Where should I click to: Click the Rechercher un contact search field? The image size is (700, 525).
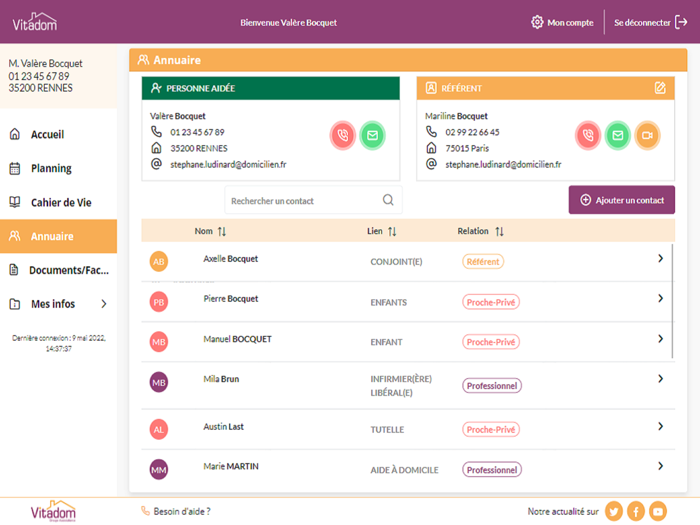pyautogui.click(x=303, y=201)
